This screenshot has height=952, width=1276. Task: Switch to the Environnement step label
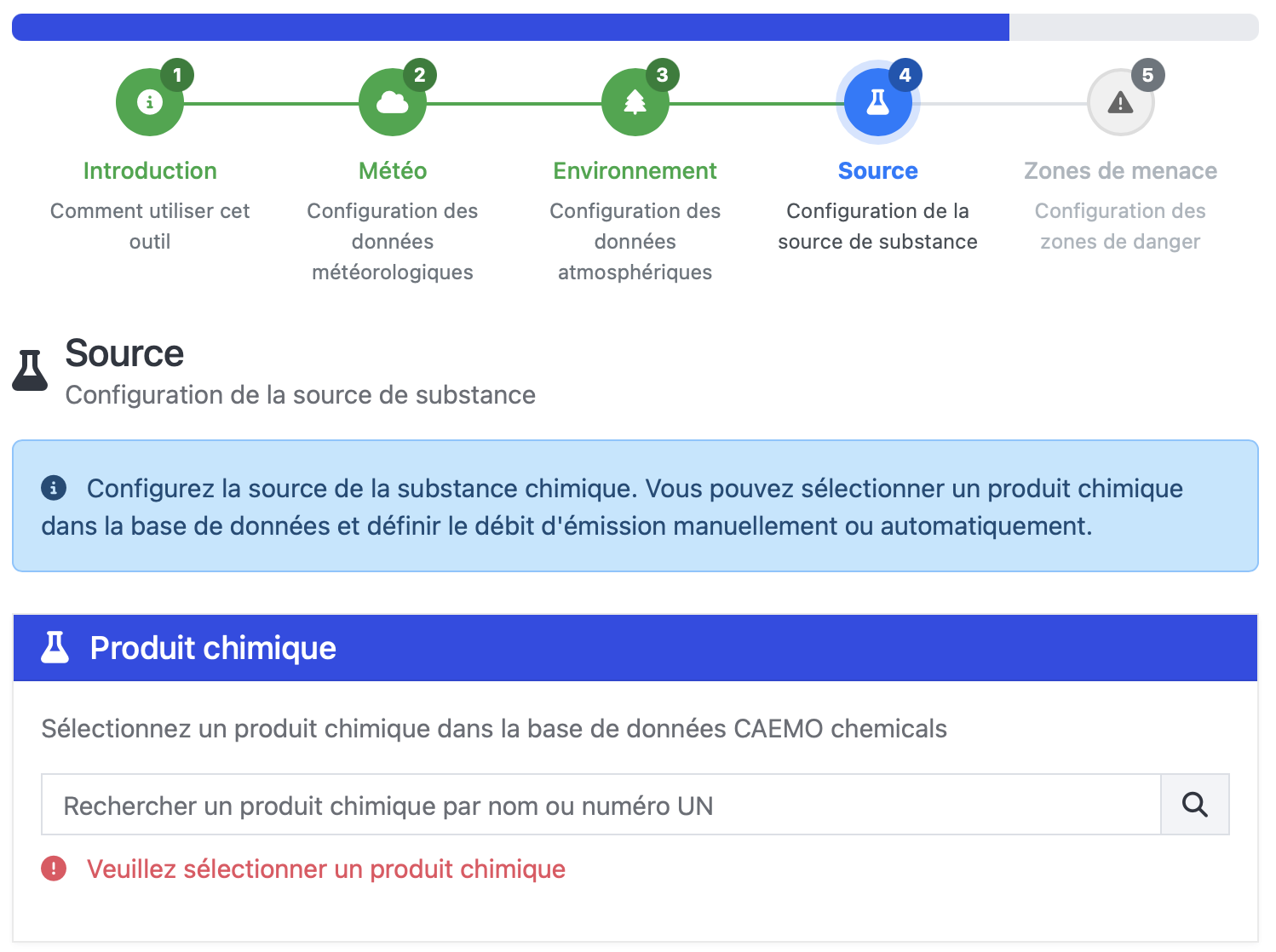click(635, 171)
